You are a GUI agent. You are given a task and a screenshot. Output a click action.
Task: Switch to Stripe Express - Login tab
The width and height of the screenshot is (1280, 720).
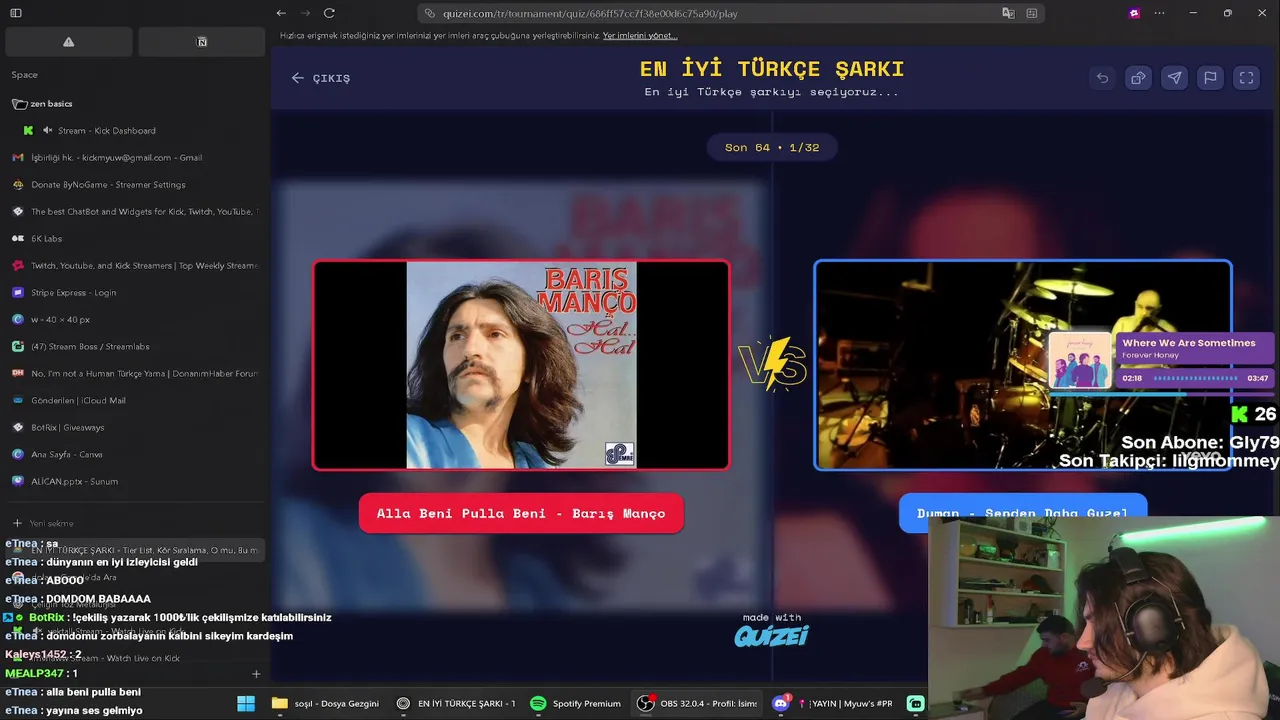pos(135,293)
